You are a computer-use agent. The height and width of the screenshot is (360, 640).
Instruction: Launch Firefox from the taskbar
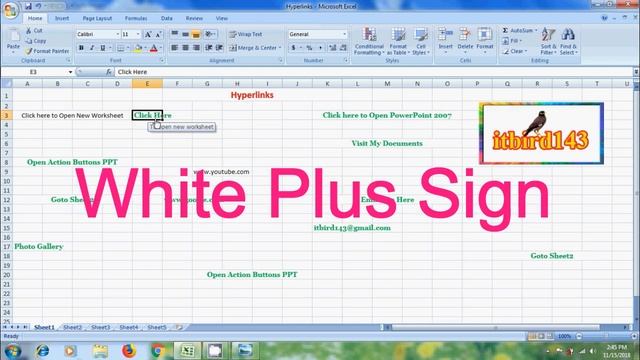(129, 351)
